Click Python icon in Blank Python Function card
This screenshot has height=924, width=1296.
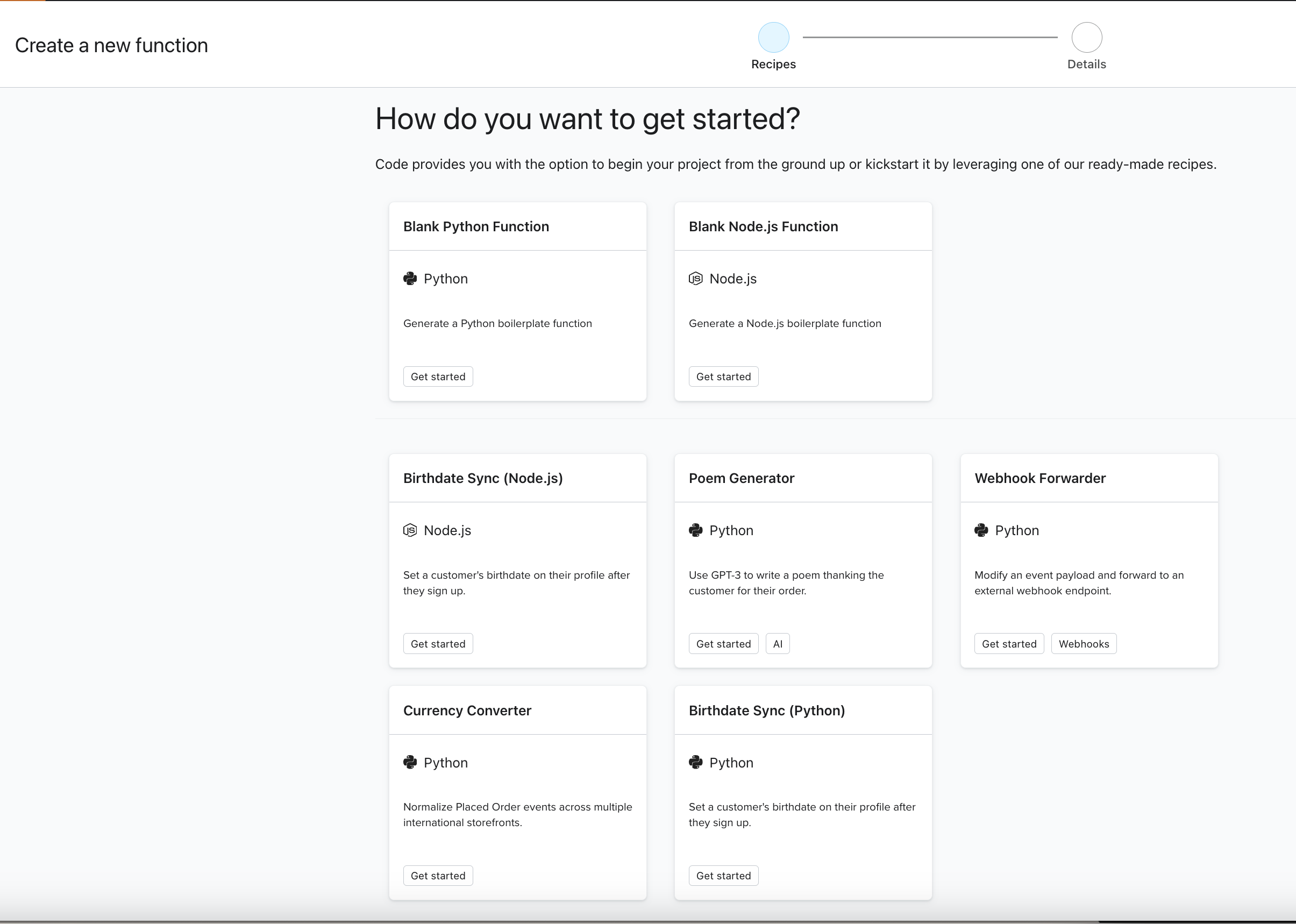pyautogui.click(x=410, y=278)
